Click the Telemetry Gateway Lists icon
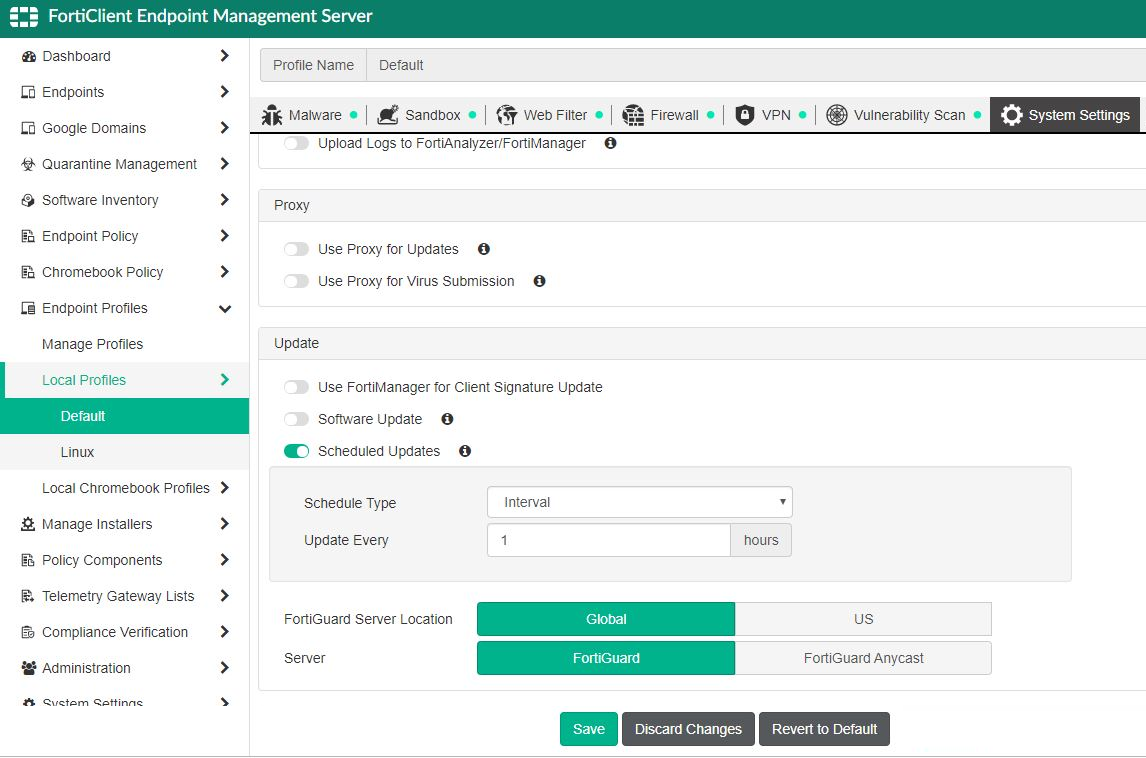The image size is (1146, 758). click(29, 596)
